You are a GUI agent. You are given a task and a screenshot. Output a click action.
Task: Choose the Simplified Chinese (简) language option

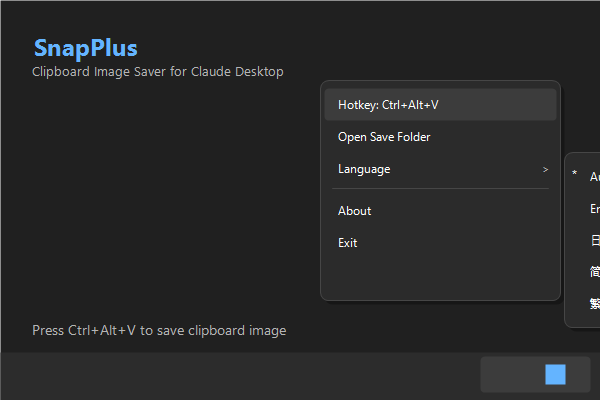595,272
